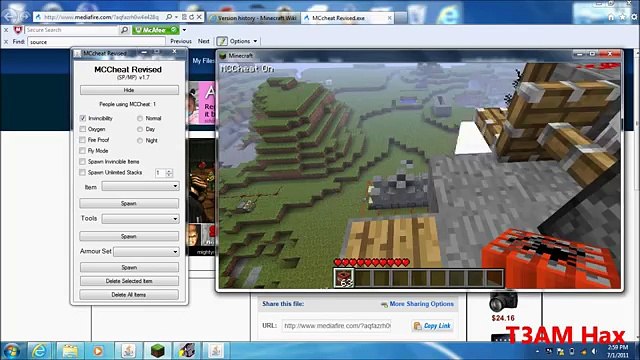640x360 pixels.
Task: Click the Hide button in MCCheat
Action: (x=129, y=90)
